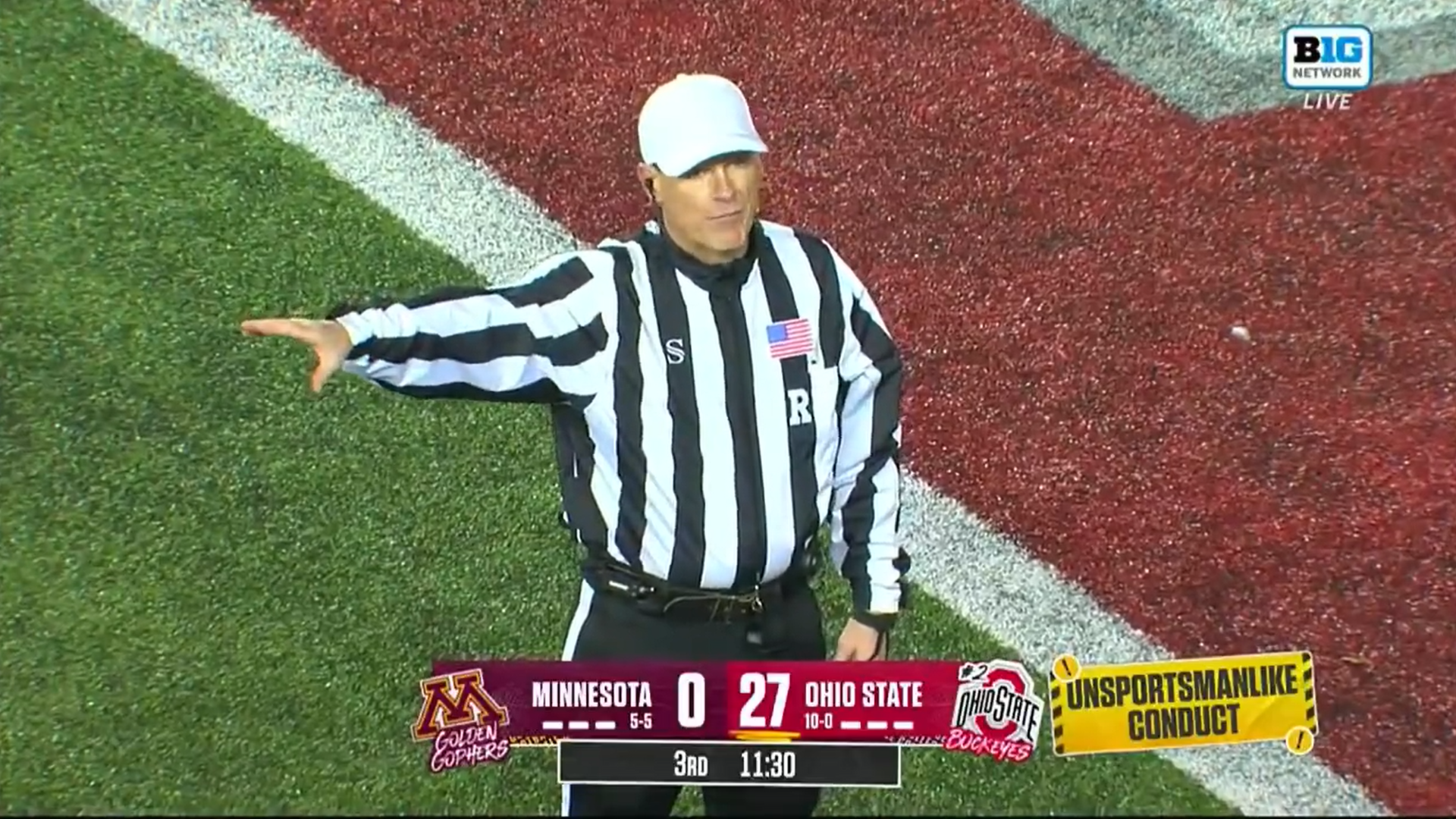Image resolution: width=1456 pixels, height=819 pixels.
Task: Click the OHIO STATE team name
Action: pyautogui.click(x=864, y=695)
